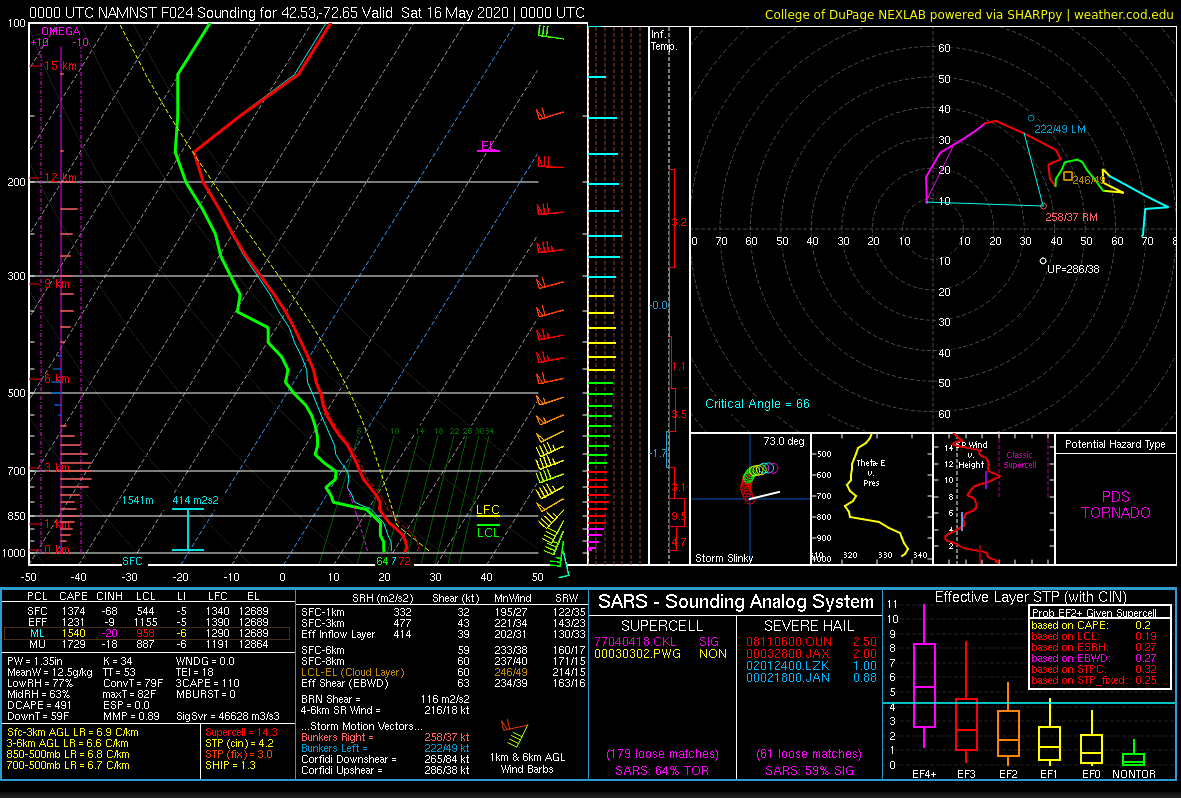Click the LCL-EL (Cloud Layer) row
Screen dimensions: 1181x798
443,672
